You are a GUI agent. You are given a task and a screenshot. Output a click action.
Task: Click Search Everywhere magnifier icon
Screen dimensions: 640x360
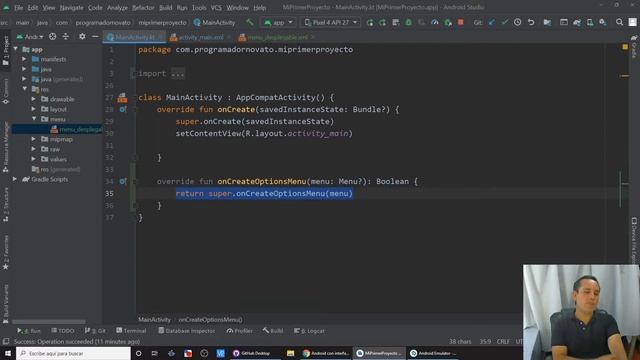[x=619, y=22]
